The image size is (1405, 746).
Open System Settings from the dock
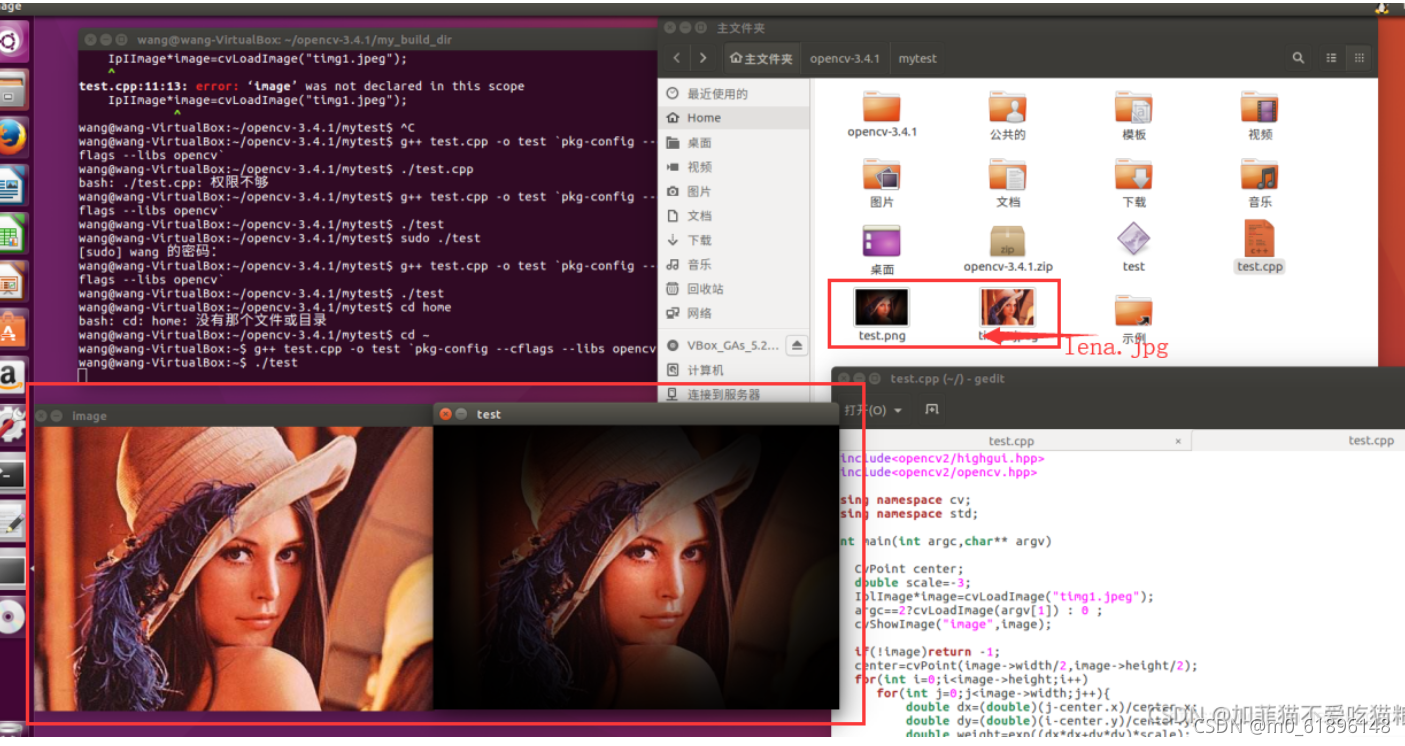pyautogui.click(x=12, y=426)
